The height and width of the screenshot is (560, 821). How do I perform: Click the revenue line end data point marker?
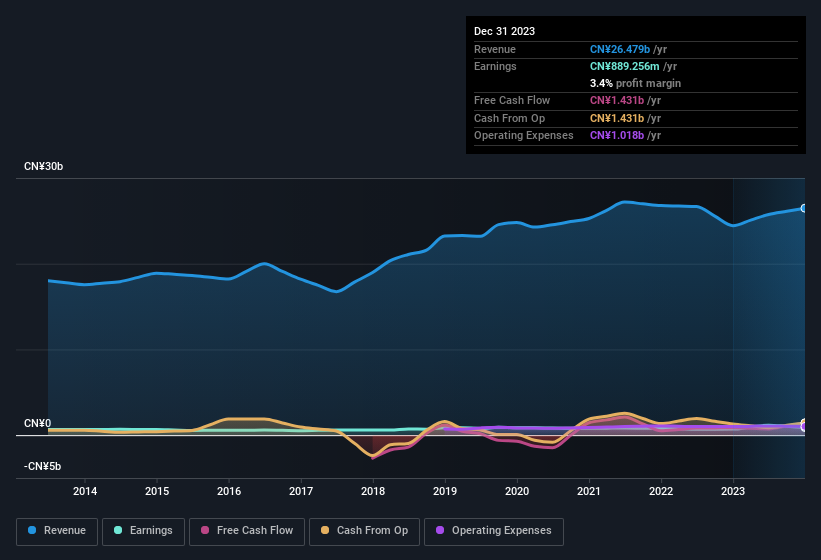(x=804, y=208)
